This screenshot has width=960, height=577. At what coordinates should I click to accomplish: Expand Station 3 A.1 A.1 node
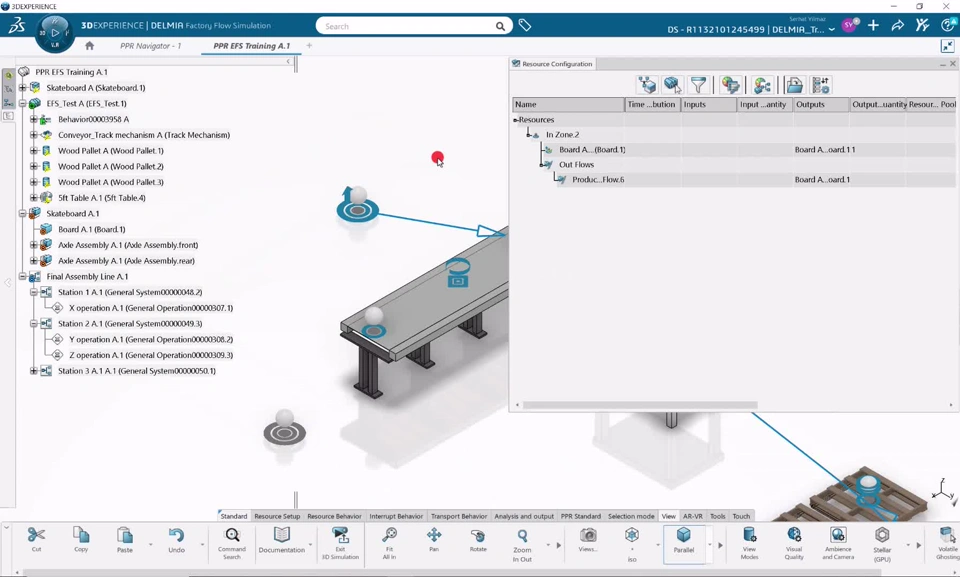[x=34, y=371]
